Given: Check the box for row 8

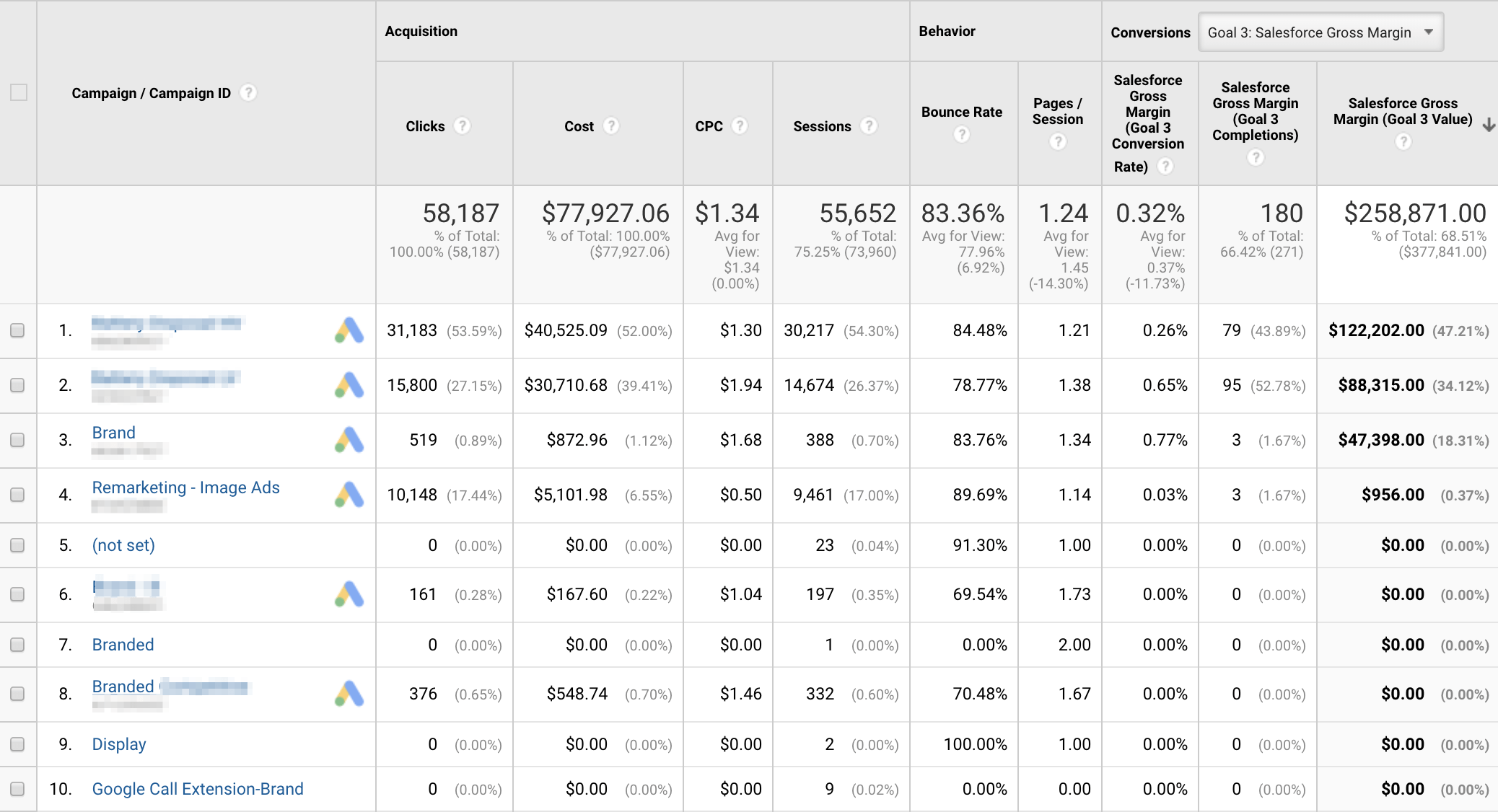Looking at the screenshot, I should click(17, 694).
